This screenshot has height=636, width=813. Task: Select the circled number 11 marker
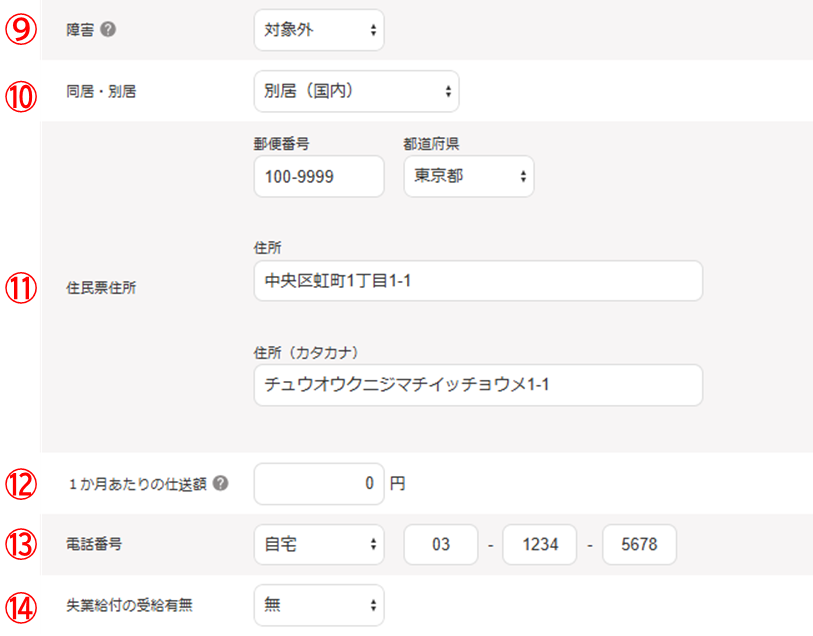click(20, 288)
